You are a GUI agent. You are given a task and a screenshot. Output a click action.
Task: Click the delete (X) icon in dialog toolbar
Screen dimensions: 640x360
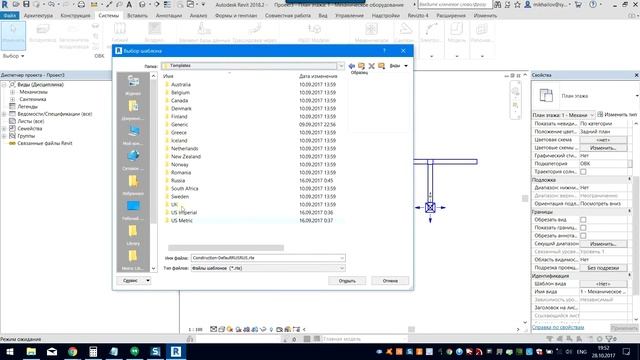pos(371,66)
